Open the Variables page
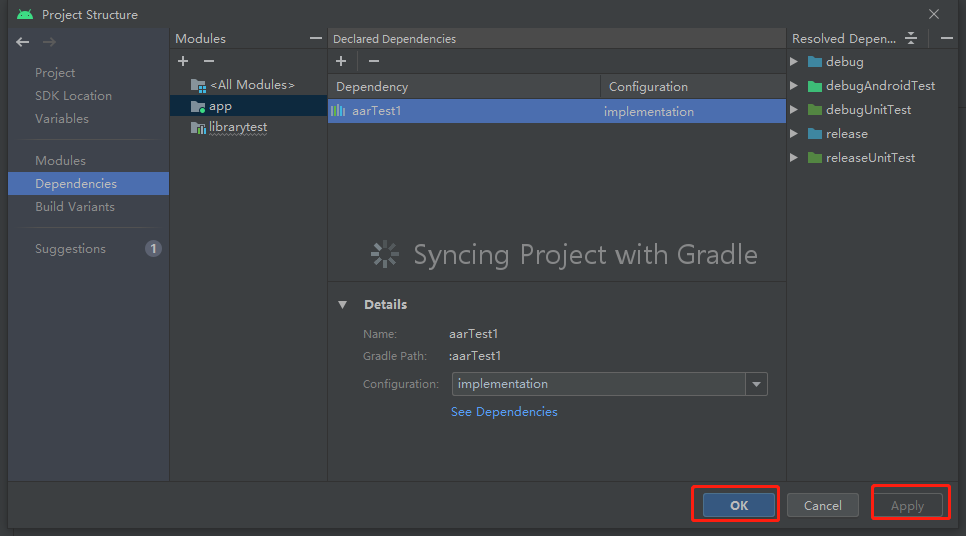The height and width of the screenshot is (536, 966). coord(62,118)
